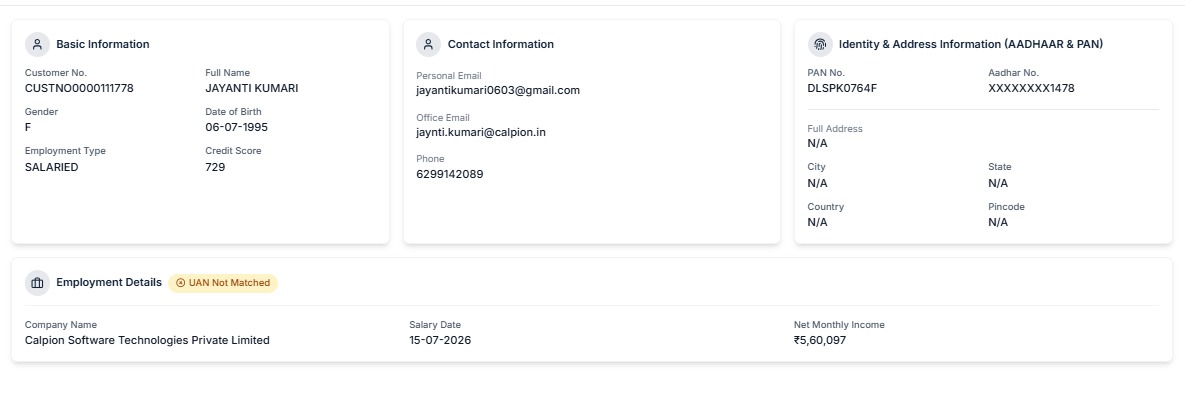This screenshot has width=1185, height=417.
Task: Click the customer number CUSTNO0000111778
Action: coord(79,88)
